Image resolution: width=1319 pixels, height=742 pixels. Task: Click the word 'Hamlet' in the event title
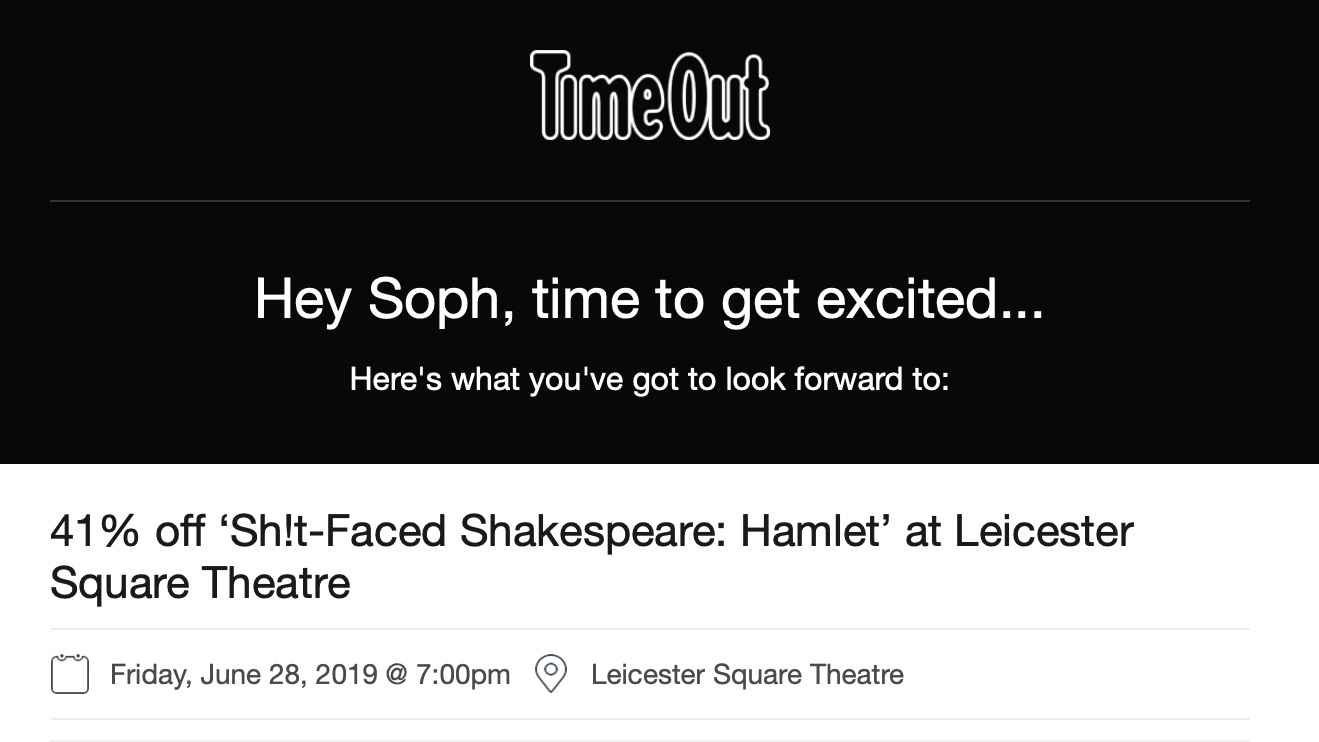(806, 531)
